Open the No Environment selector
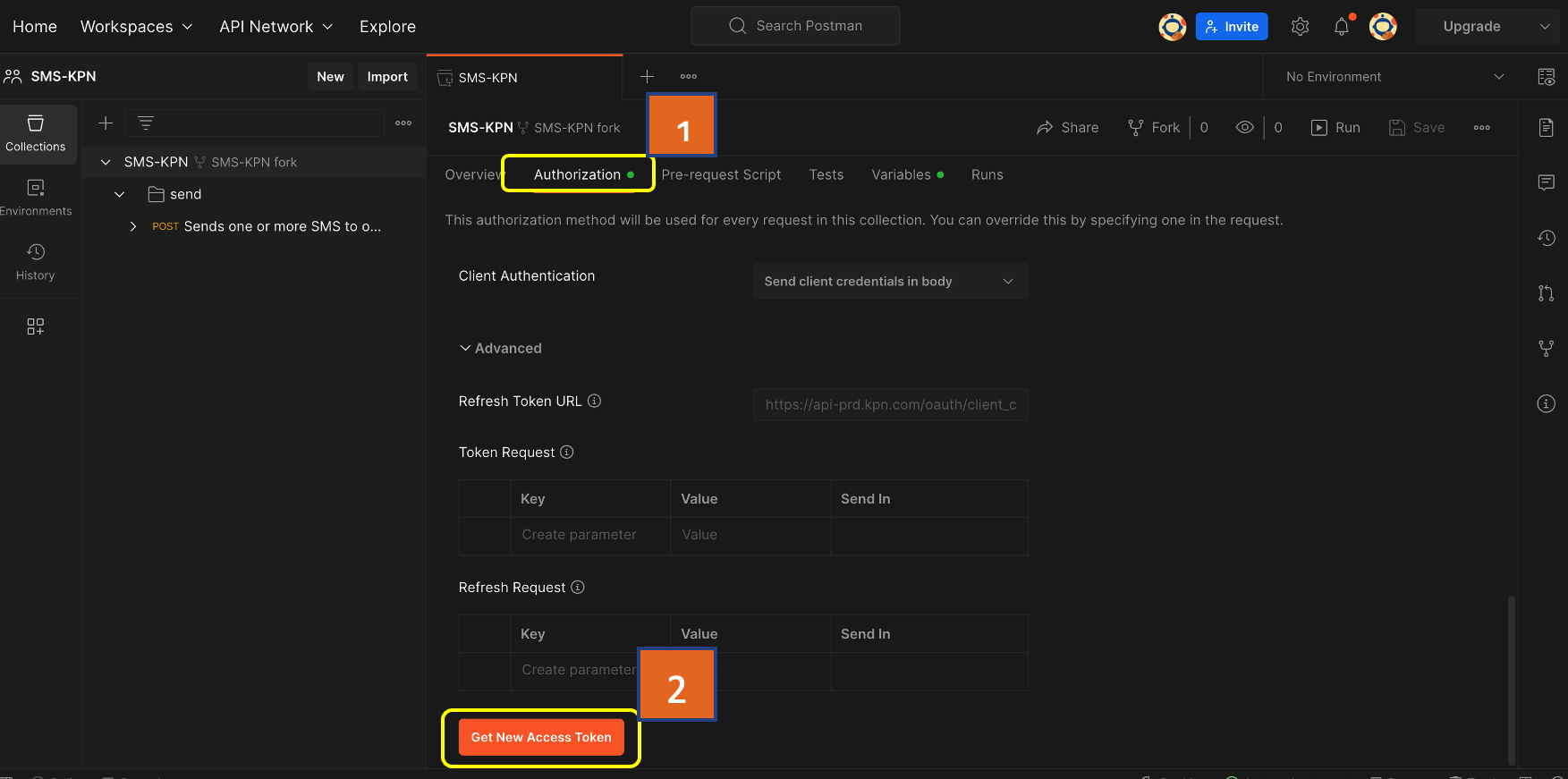Viewport: 1568px width, 779px height. tap(1394, 77)
